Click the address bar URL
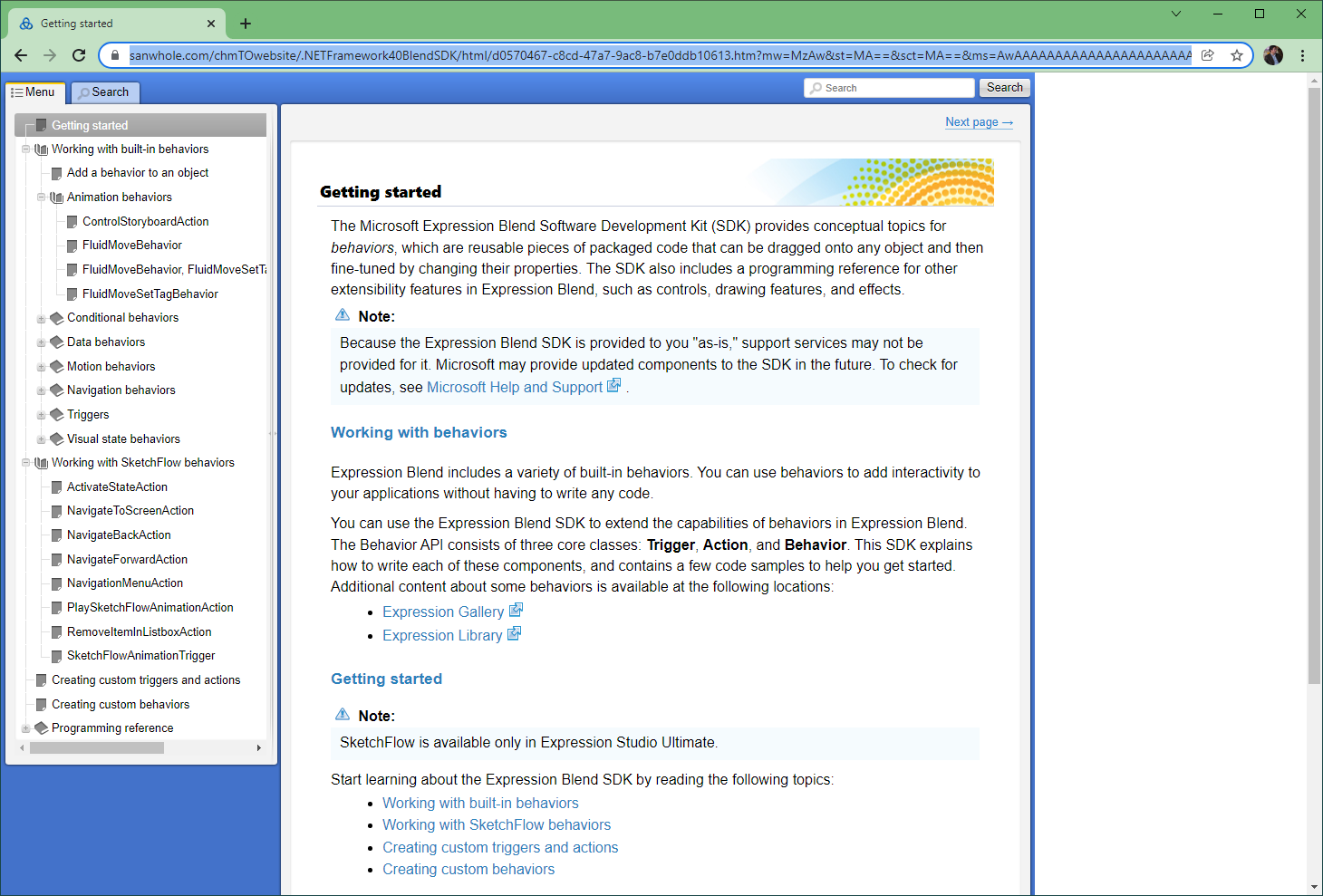 (x=660, y=55)
